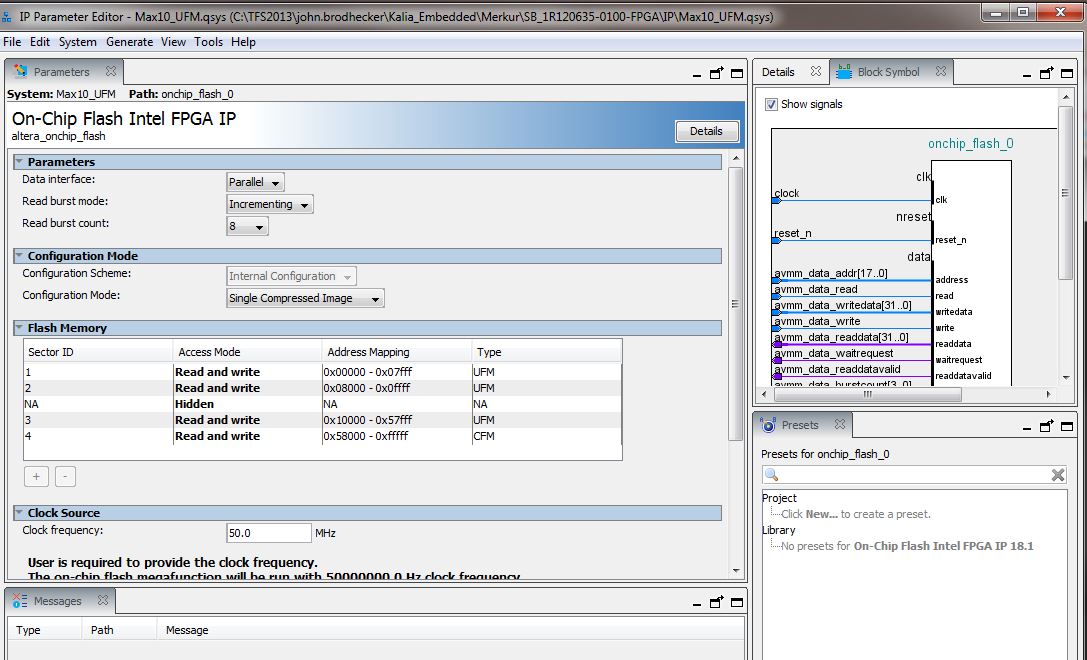Viewport: 1087px width, 660px height.
Task: Click the CFM type cell
Action: 546,436
